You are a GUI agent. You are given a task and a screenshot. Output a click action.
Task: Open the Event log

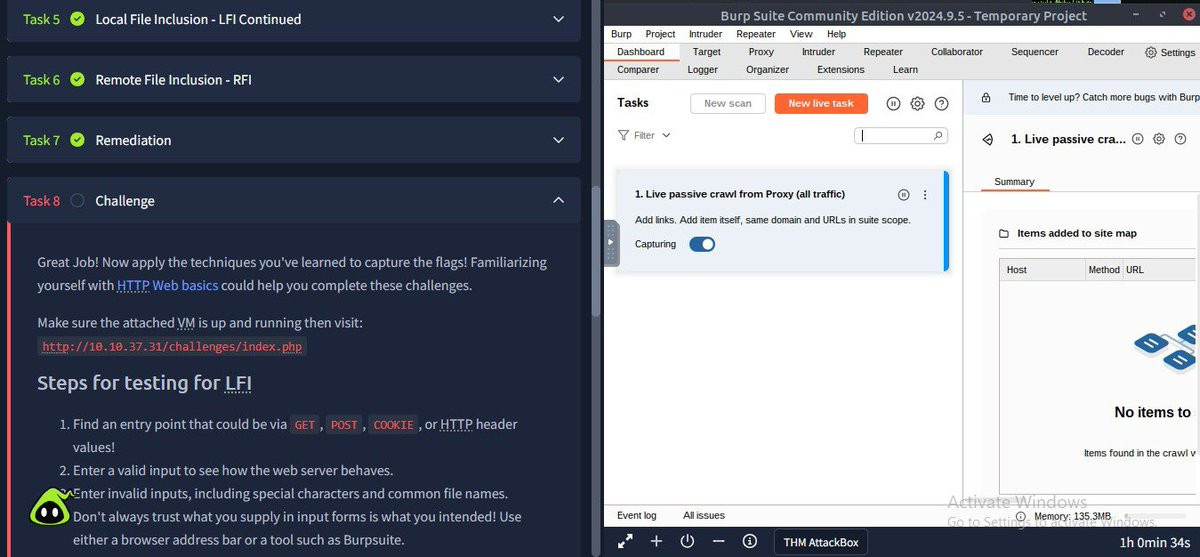[637, 516]
